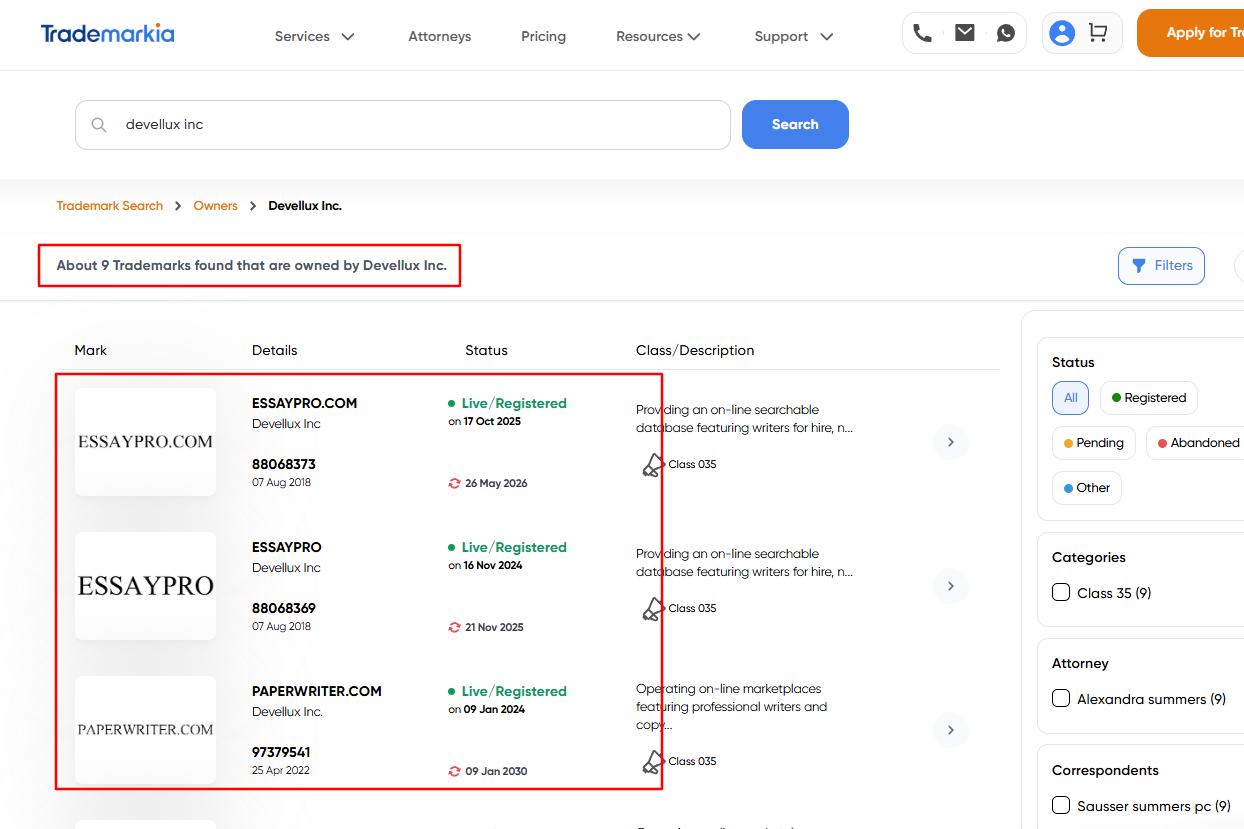Open the user account profile icon
This screenshot has width=1244, height=829.
coord(1062,33)
